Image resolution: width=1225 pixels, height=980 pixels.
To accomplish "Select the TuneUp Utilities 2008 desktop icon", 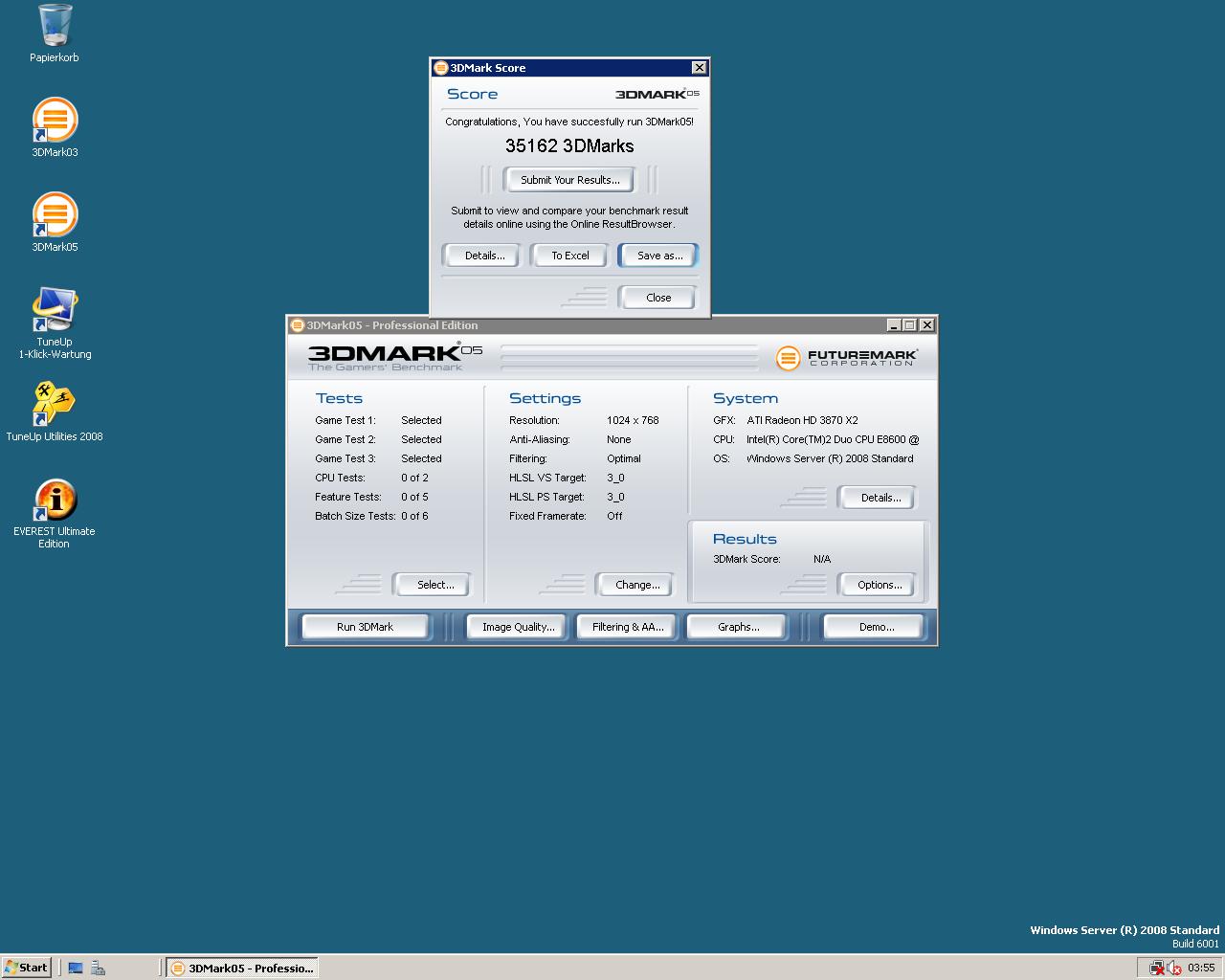I will (55, 412).
